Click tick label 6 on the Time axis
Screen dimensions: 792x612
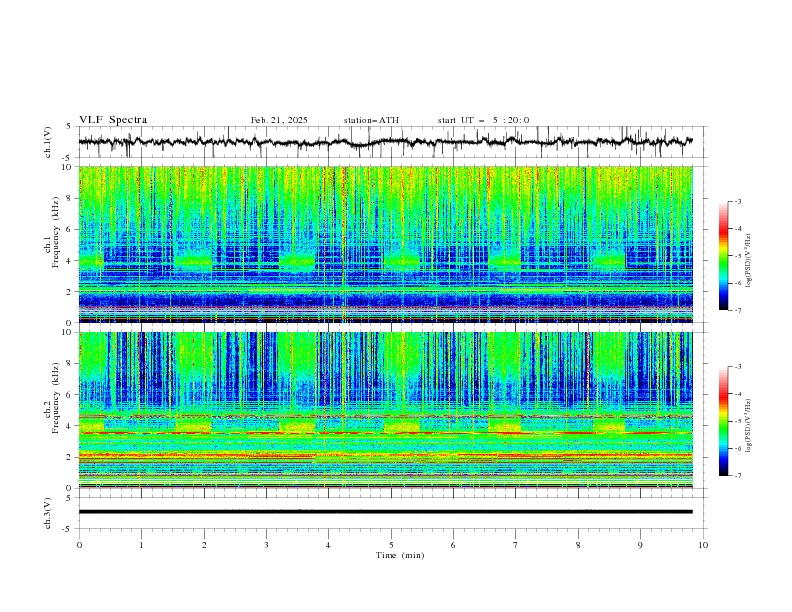point(453,545)
